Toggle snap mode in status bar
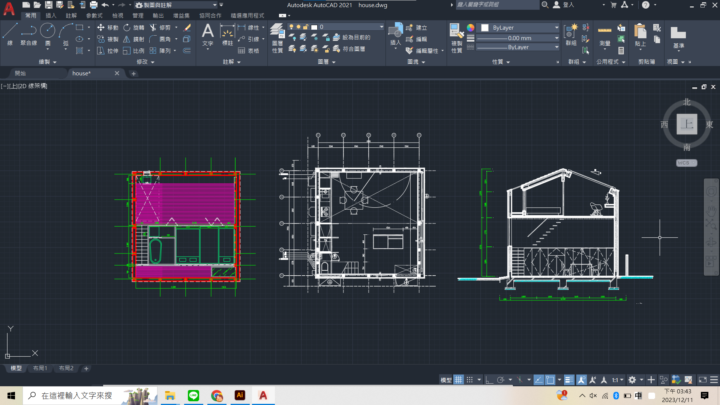This screenshot has height=405, width=720. click(x=470, y=380)
